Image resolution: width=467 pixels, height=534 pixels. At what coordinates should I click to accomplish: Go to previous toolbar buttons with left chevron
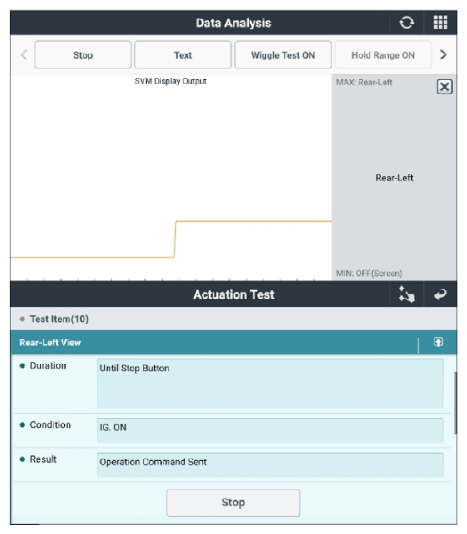point(24,55)
